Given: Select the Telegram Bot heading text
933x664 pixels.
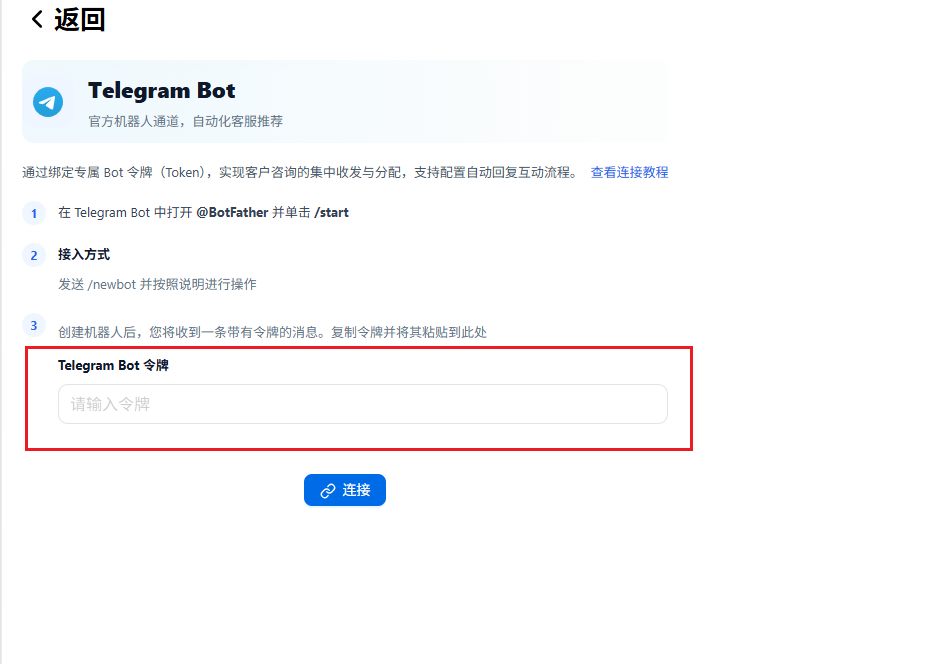Looking at the screenshot, I should pos(162,90).
